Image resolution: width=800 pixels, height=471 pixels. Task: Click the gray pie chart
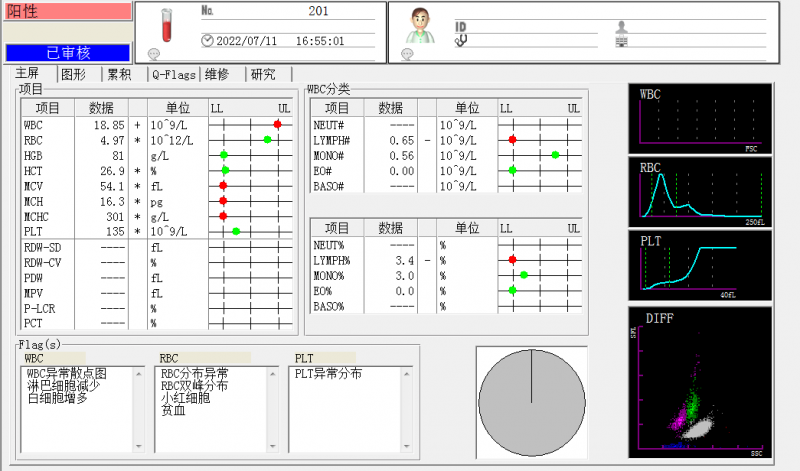click(x=530, y=400)
